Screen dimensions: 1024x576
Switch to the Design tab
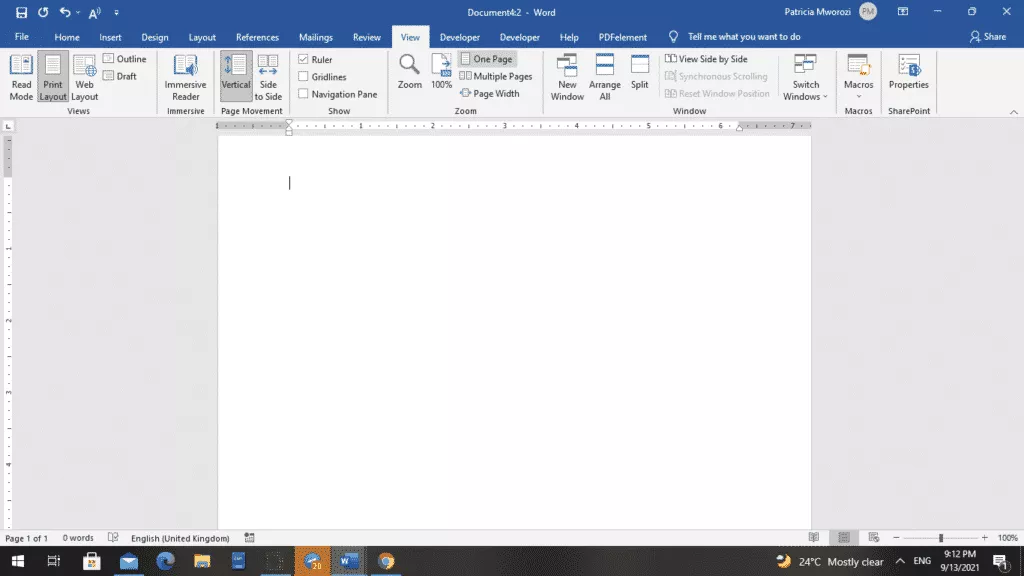[x=155, y=37]
